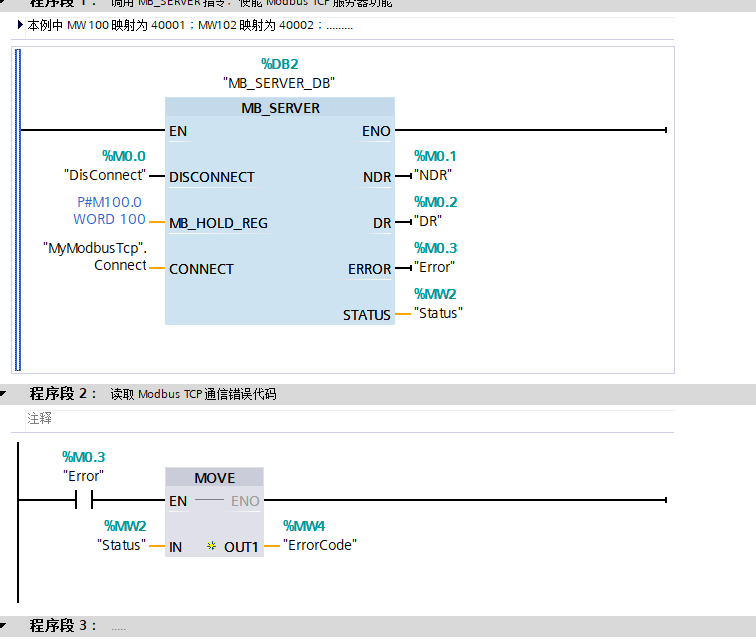Select the "Error" output tag on MB_SERVER
Screen dimensions: 756x639
(x=434, y=267)
